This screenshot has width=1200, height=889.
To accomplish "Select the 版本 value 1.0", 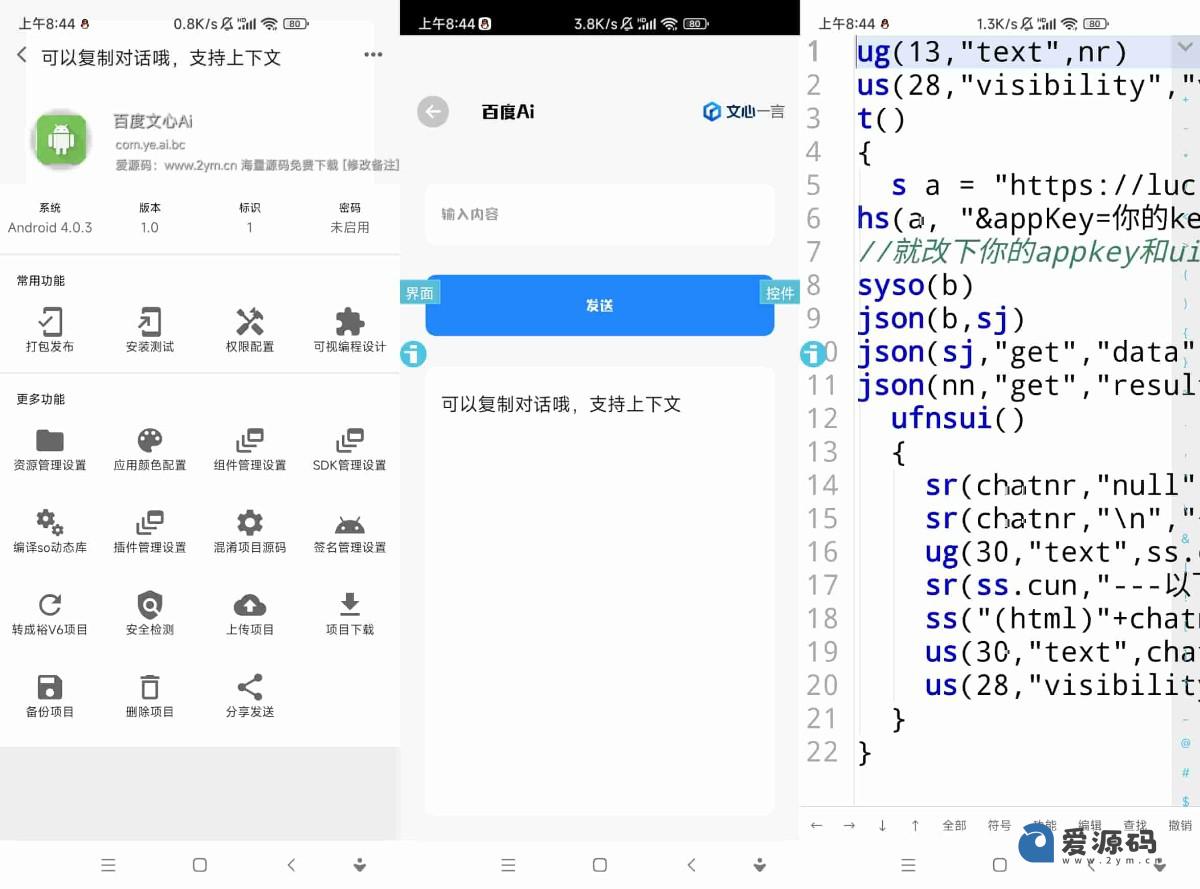I will 150,227.
